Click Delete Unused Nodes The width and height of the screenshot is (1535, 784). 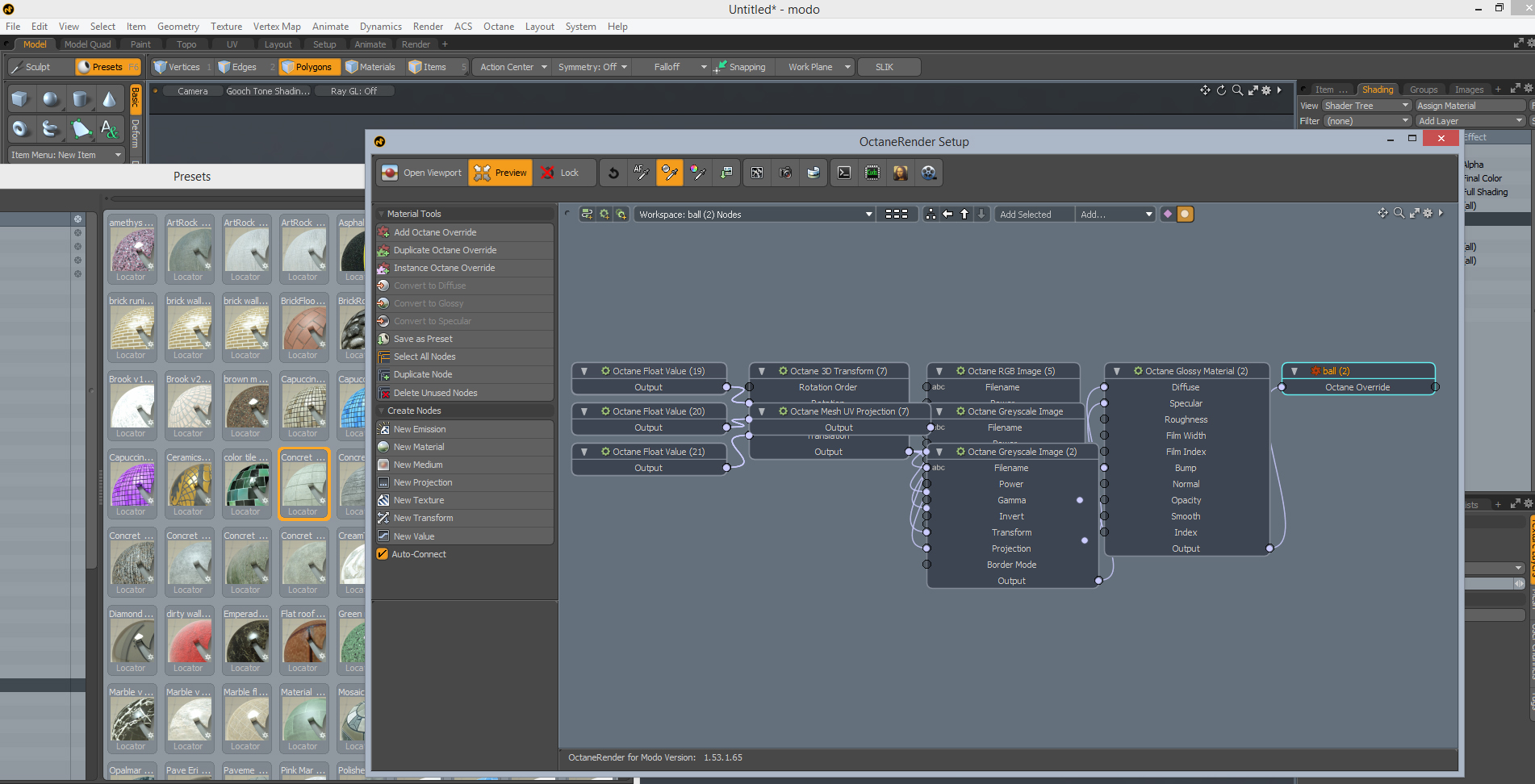coord(465,393)
